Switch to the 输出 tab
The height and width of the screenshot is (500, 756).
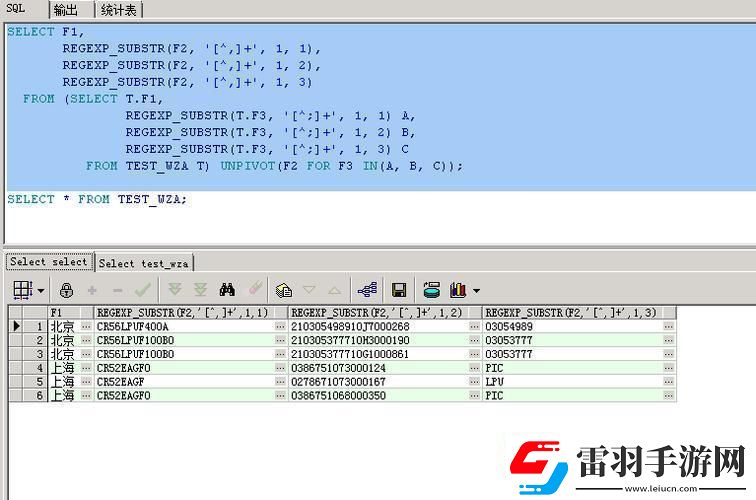[65, 10]
